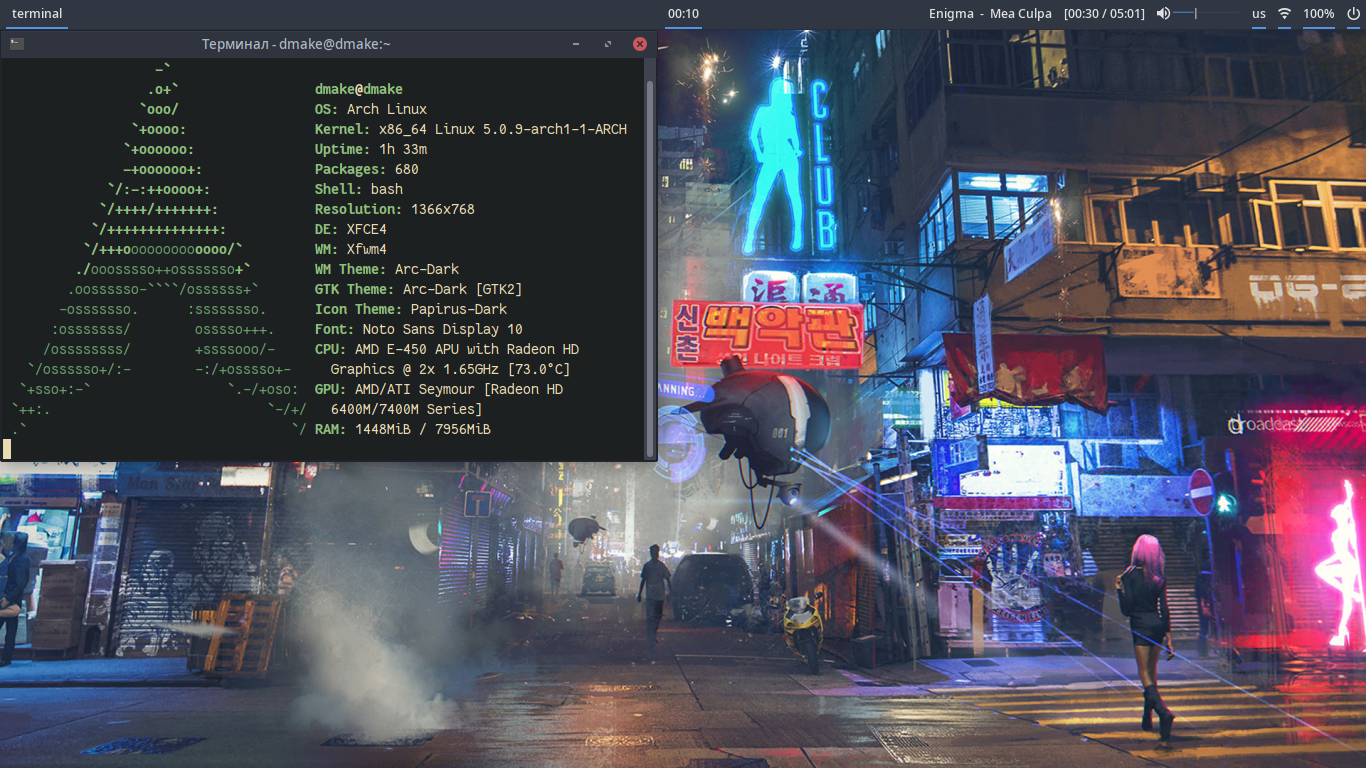Switch the 'us' keyboard layout indicator

click(x=1259, y=14)
